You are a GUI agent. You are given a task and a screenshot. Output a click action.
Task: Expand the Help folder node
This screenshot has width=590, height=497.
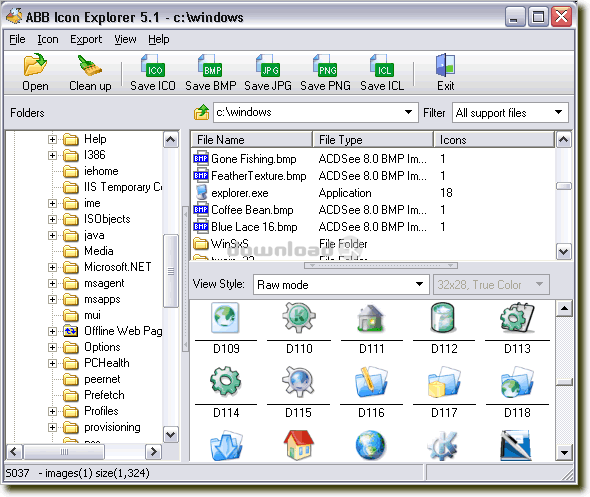52,139
